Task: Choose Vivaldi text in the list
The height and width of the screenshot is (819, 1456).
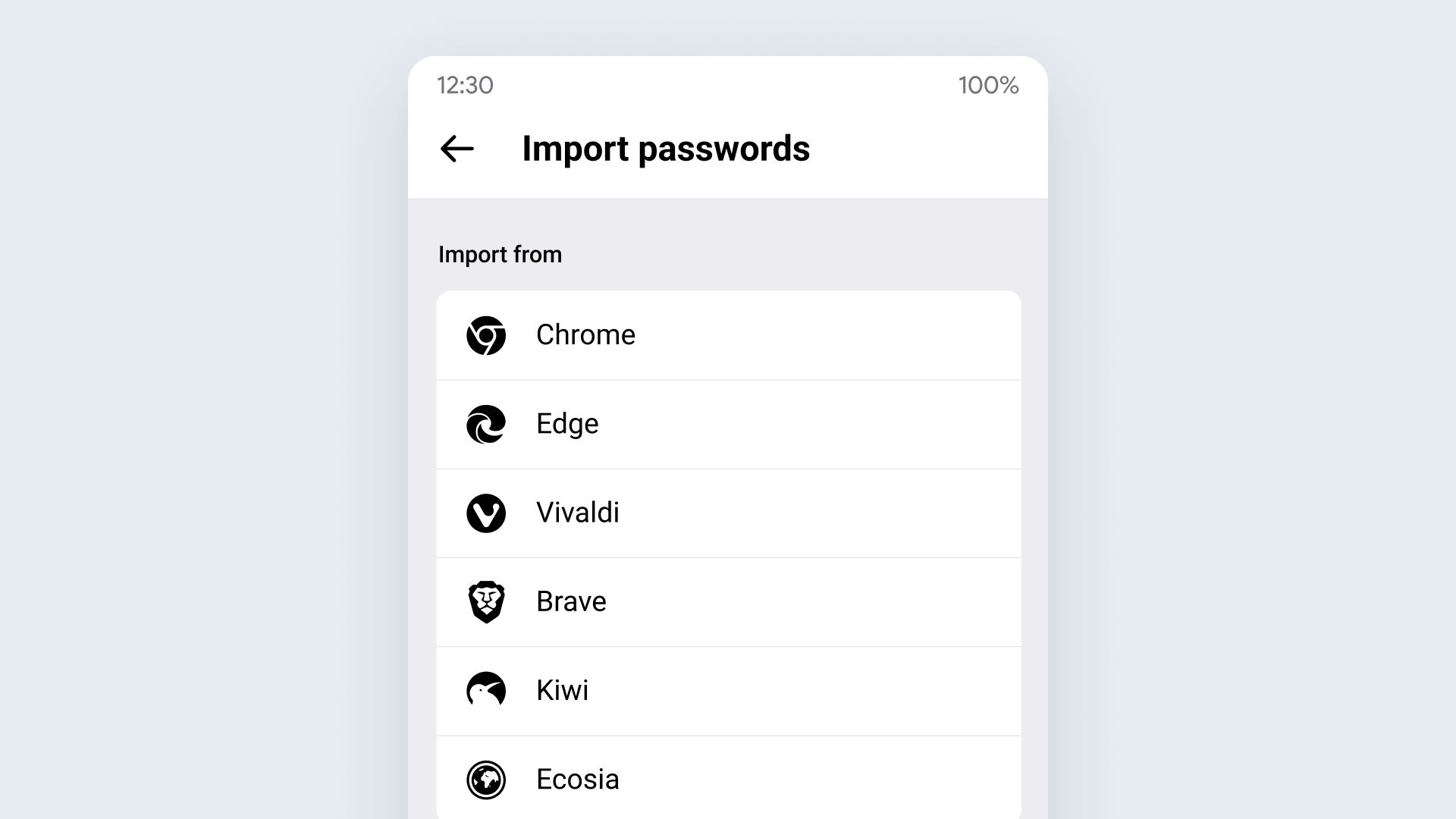Action: 578,513
